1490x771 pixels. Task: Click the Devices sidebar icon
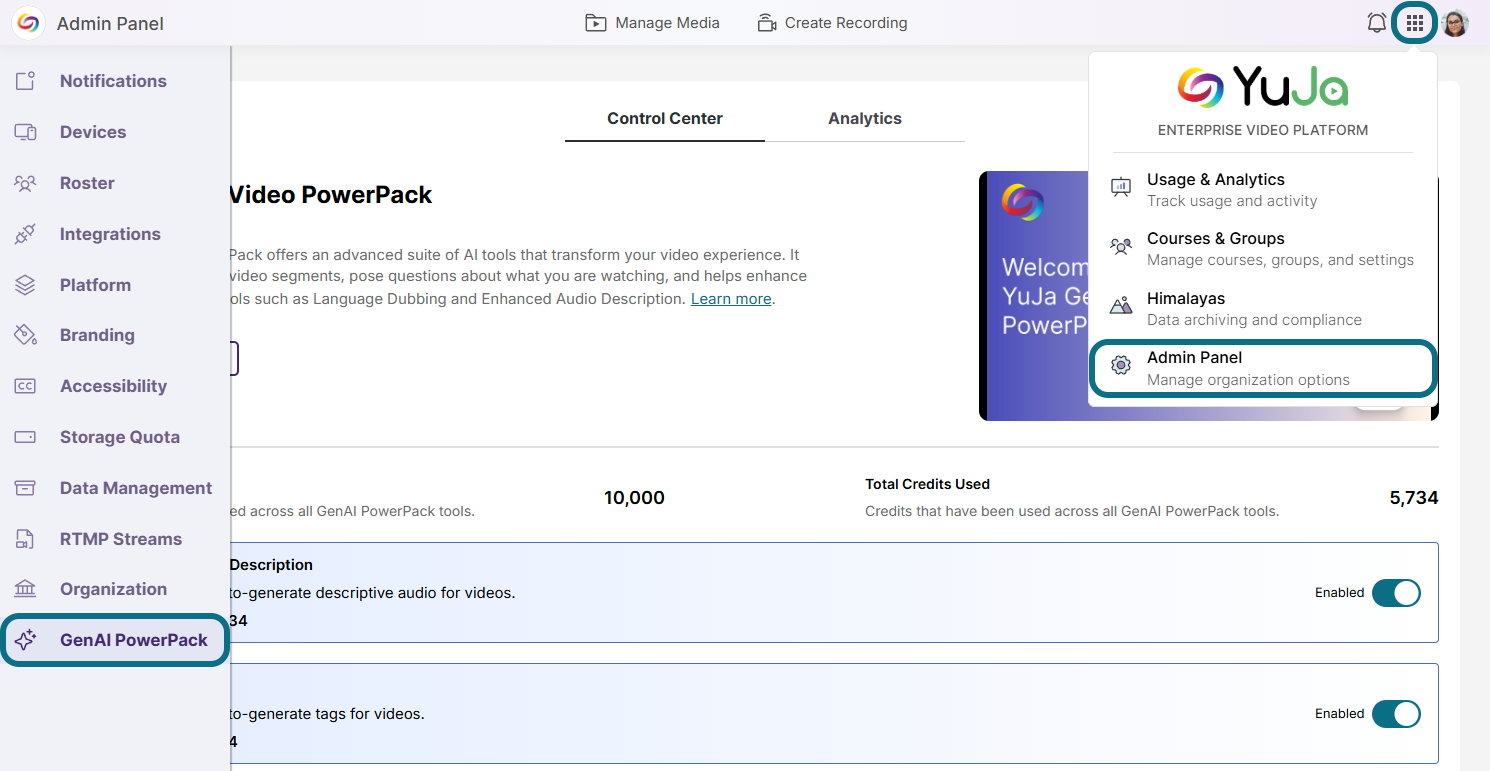(x=26, y=132)
